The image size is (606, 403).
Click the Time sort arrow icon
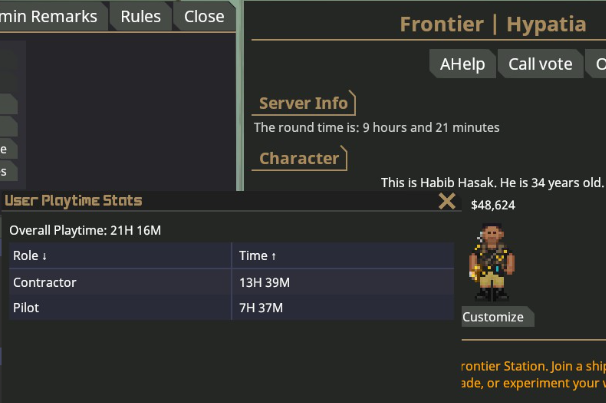point(274,256)
